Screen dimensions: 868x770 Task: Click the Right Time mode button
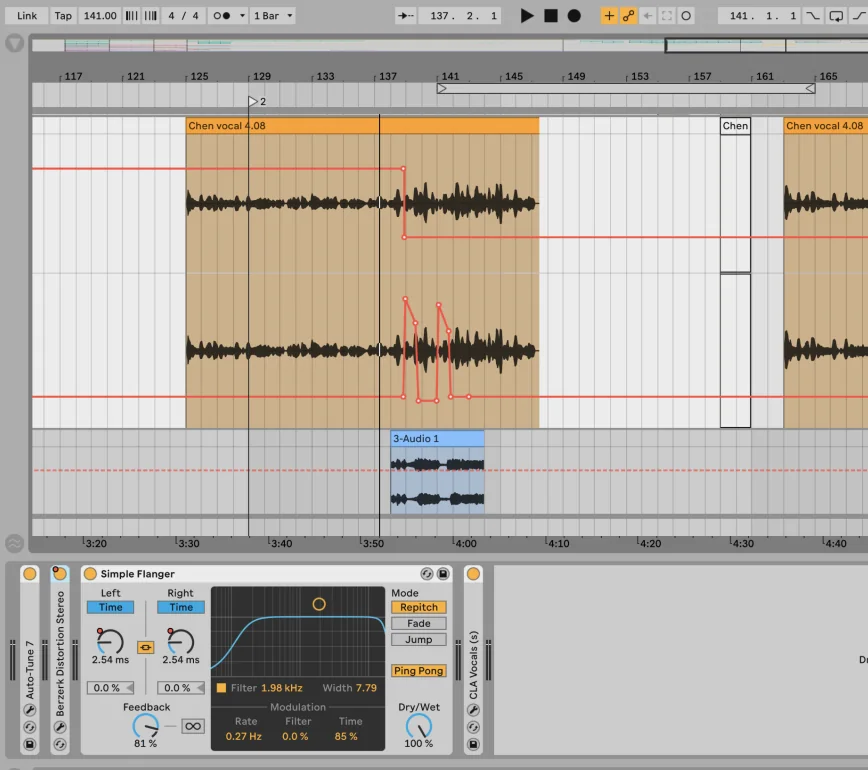[x=180, y=607]
